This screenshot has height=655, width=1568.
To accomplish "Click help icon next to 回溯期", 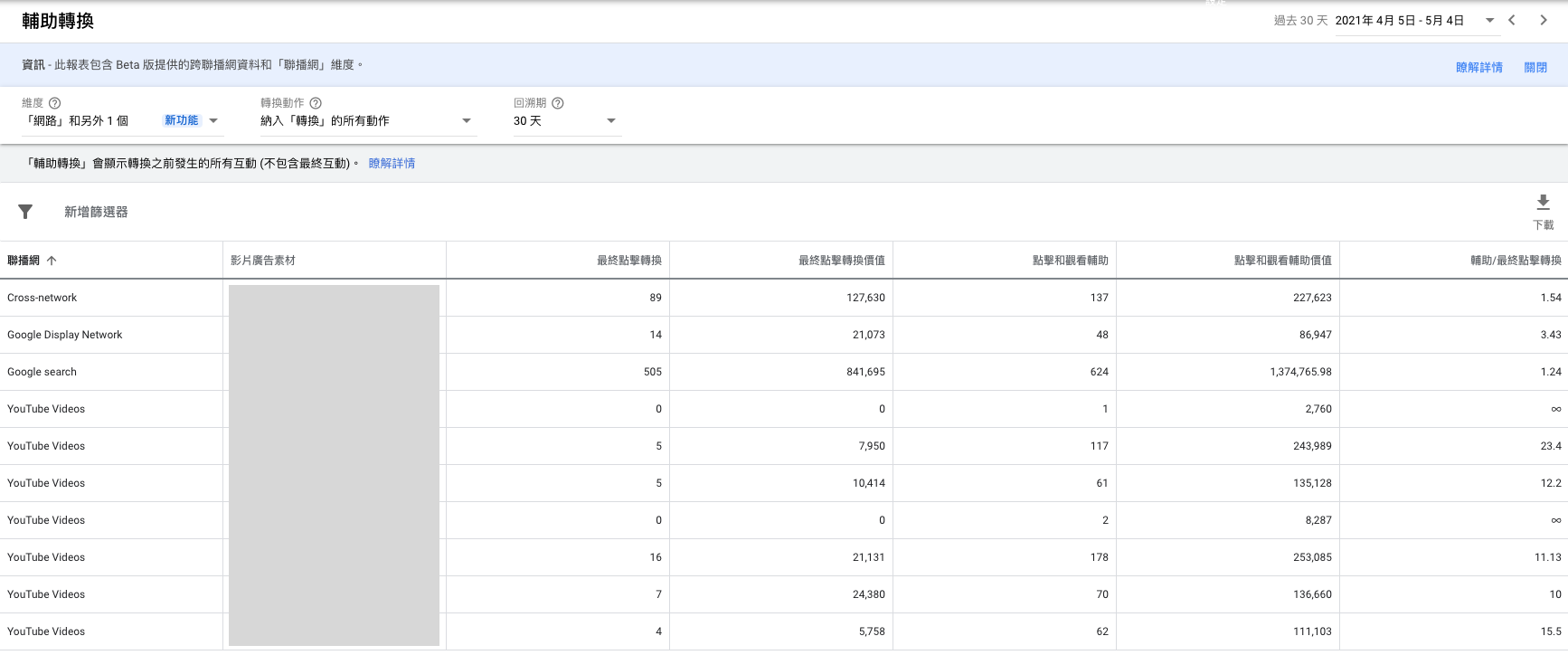I will 558,103.
